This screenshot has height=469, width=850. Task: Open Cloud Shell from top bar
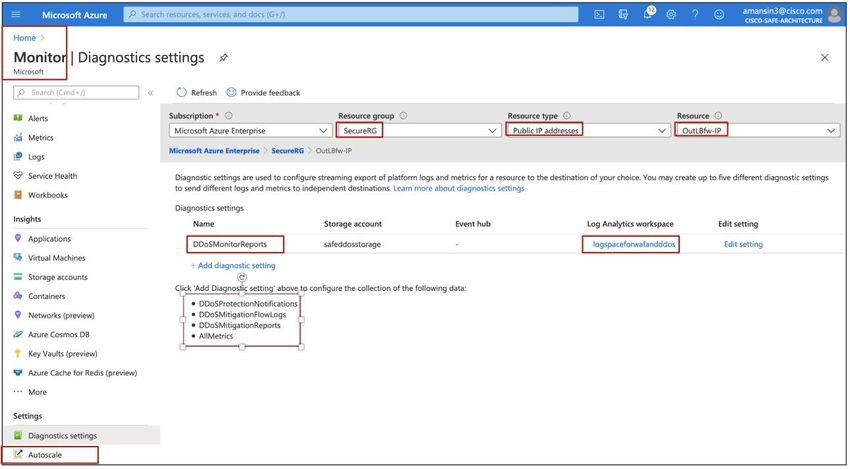point(599,15)
